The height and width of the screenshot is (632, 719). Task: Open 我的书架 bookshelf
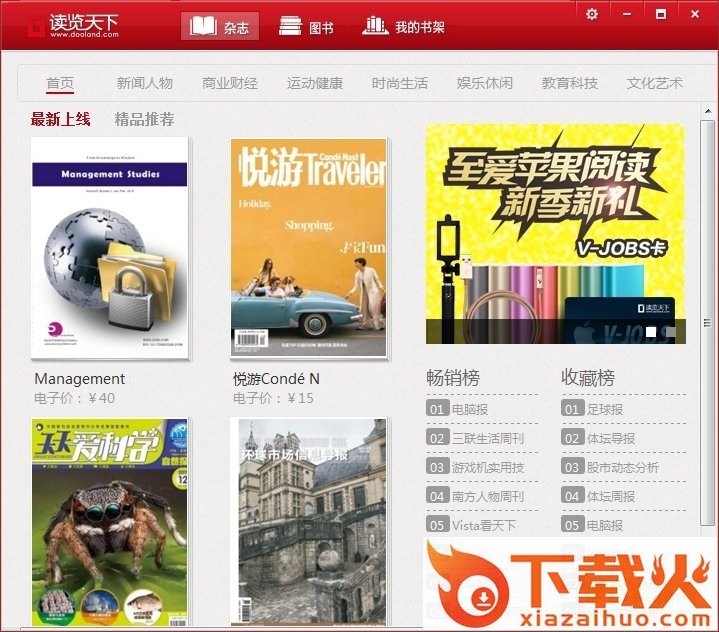390,27
